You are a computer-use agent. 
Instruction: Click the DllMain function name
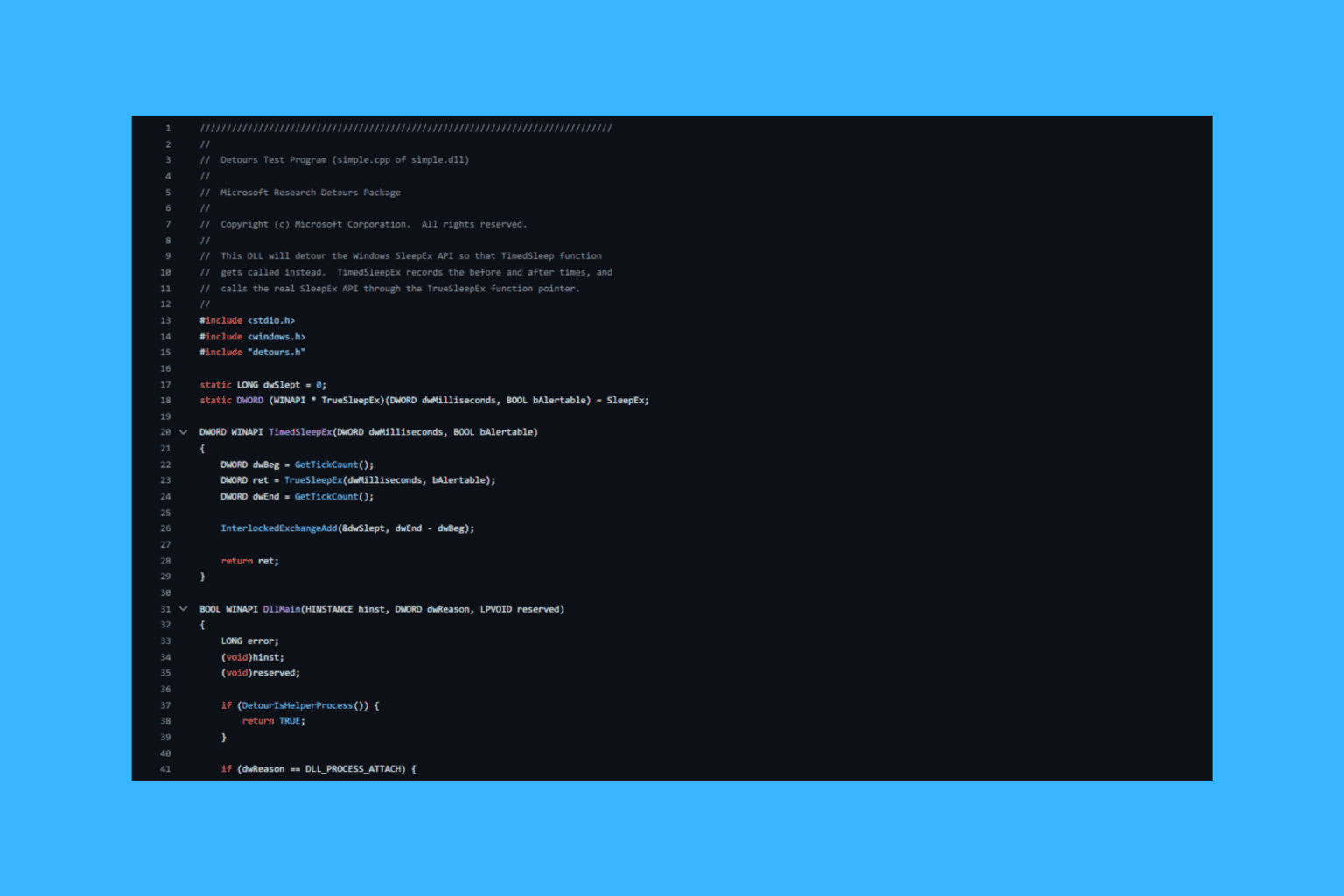(282, 609)
